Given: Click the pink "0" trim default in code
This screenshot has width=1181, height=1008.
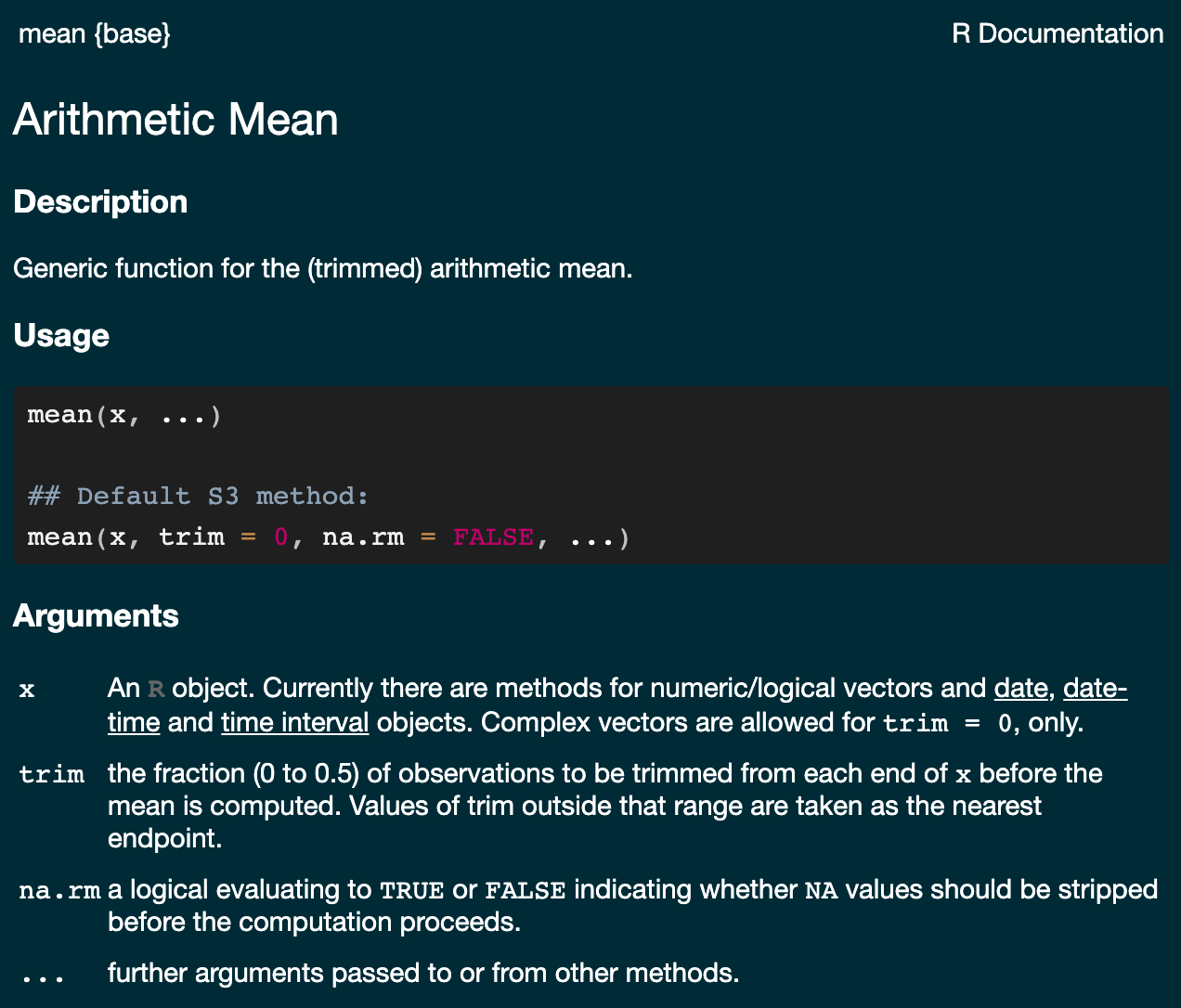Looking at the screenshot, I should 281,537.
